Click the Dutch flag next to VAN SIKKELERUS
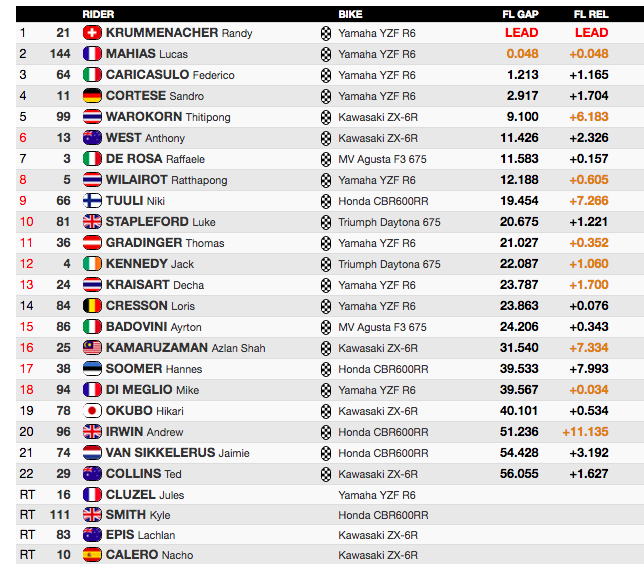Image resolution: width=644 pixels, height=577 pixels. [92, 453]
